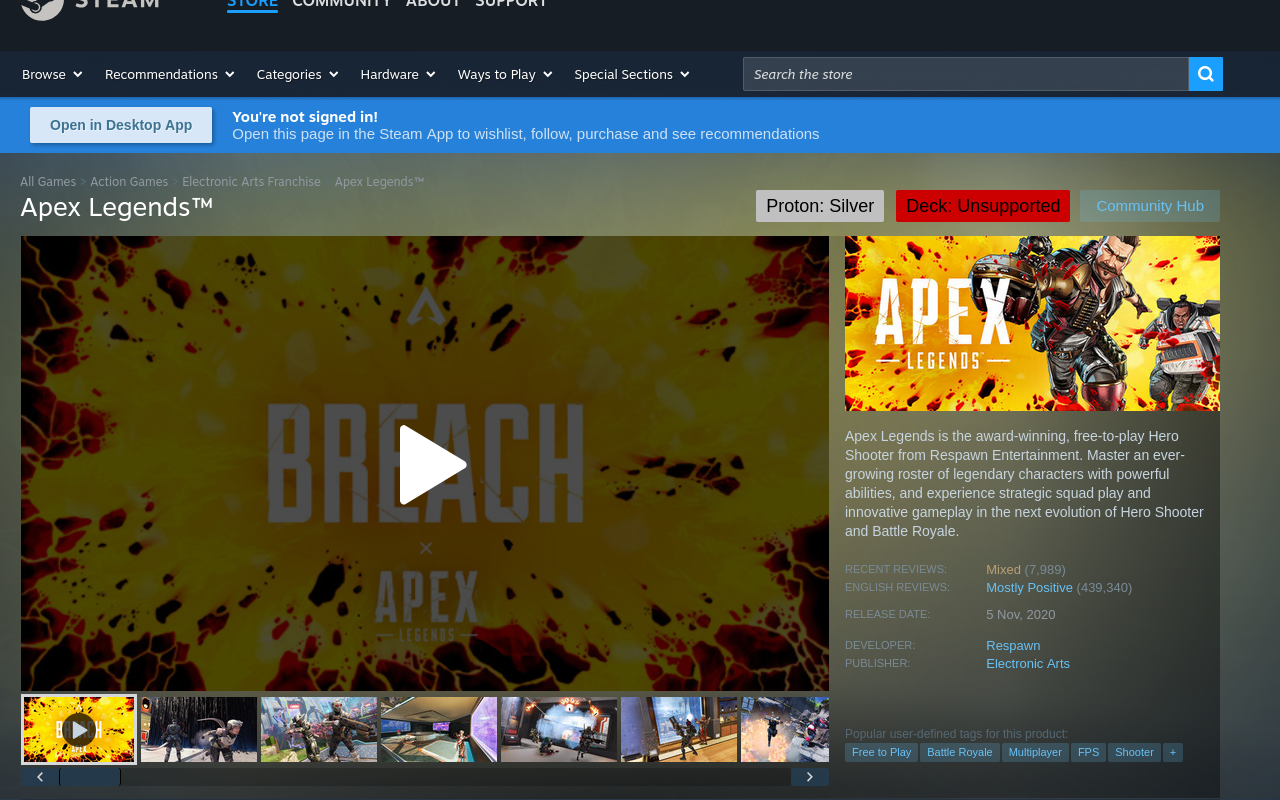Click the release date 5 Nov, 2020
This screenshot has height=800, width=1280.
(1020, 615)
